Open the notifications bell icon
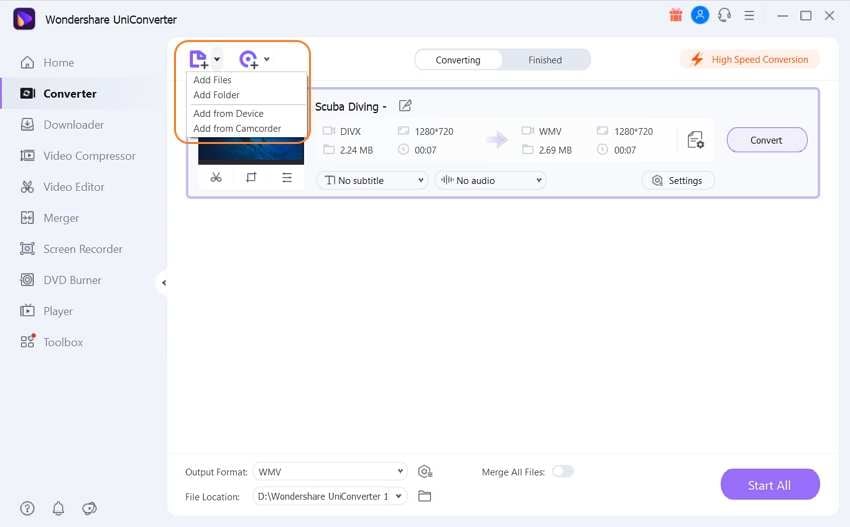Image resolution: width=850 pixels, height=527 pixels. pos(59,508)
